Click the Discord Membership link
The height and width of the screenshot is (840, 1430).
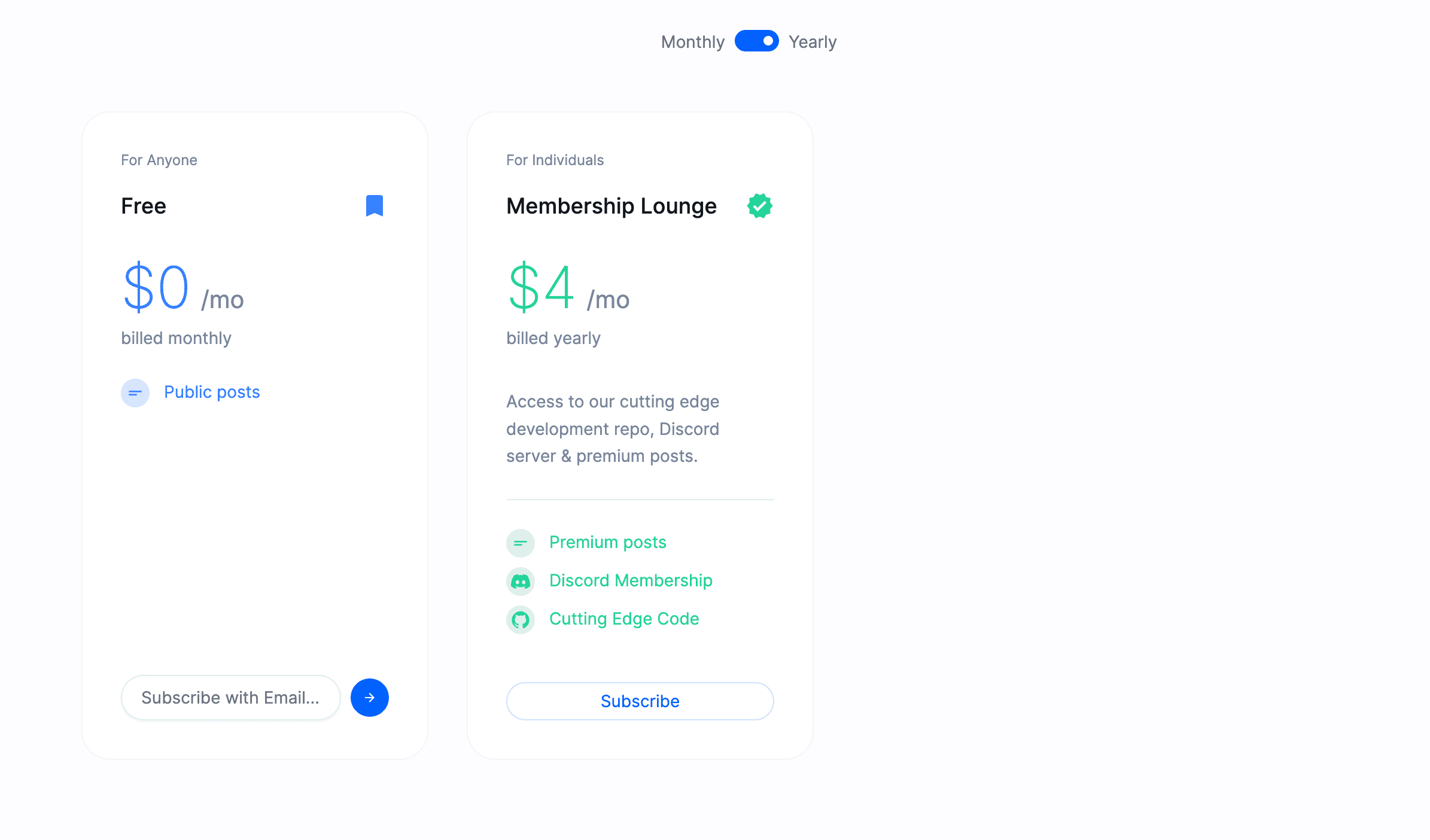tap(631, 580)
